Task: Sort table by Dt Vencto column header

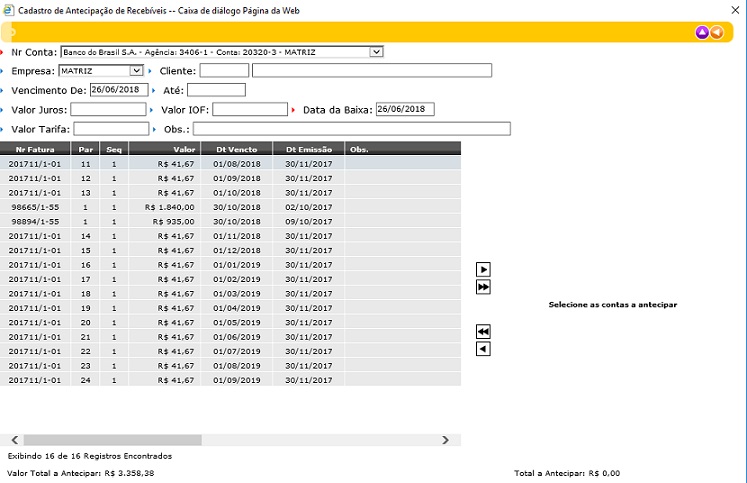Action: [236, 149]
